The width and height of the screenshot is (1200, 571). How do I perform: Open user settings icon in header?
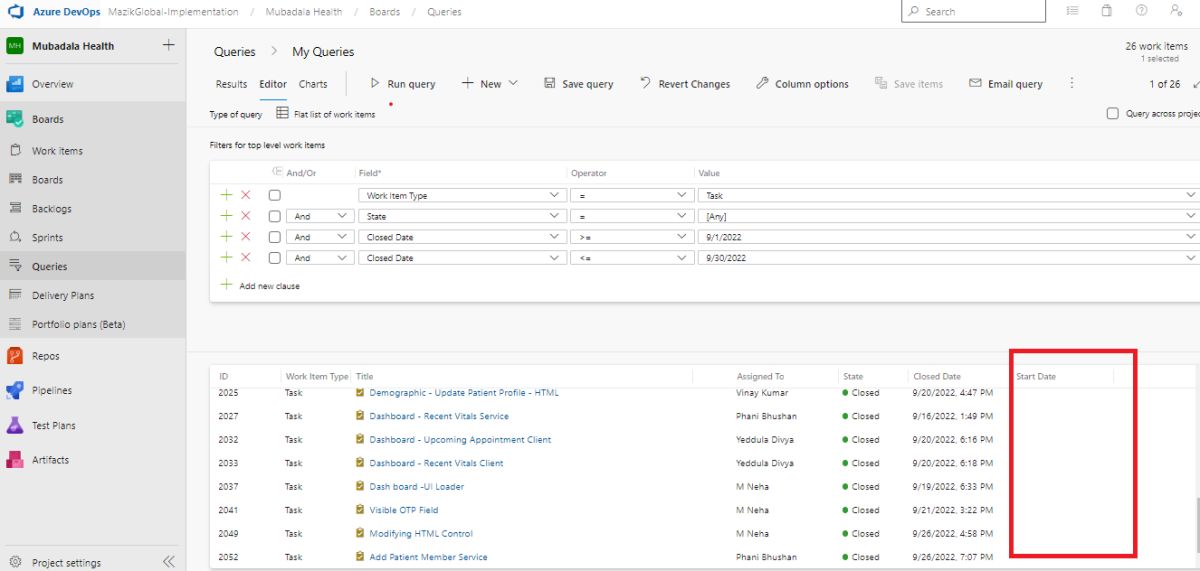tap(1176, 11)
